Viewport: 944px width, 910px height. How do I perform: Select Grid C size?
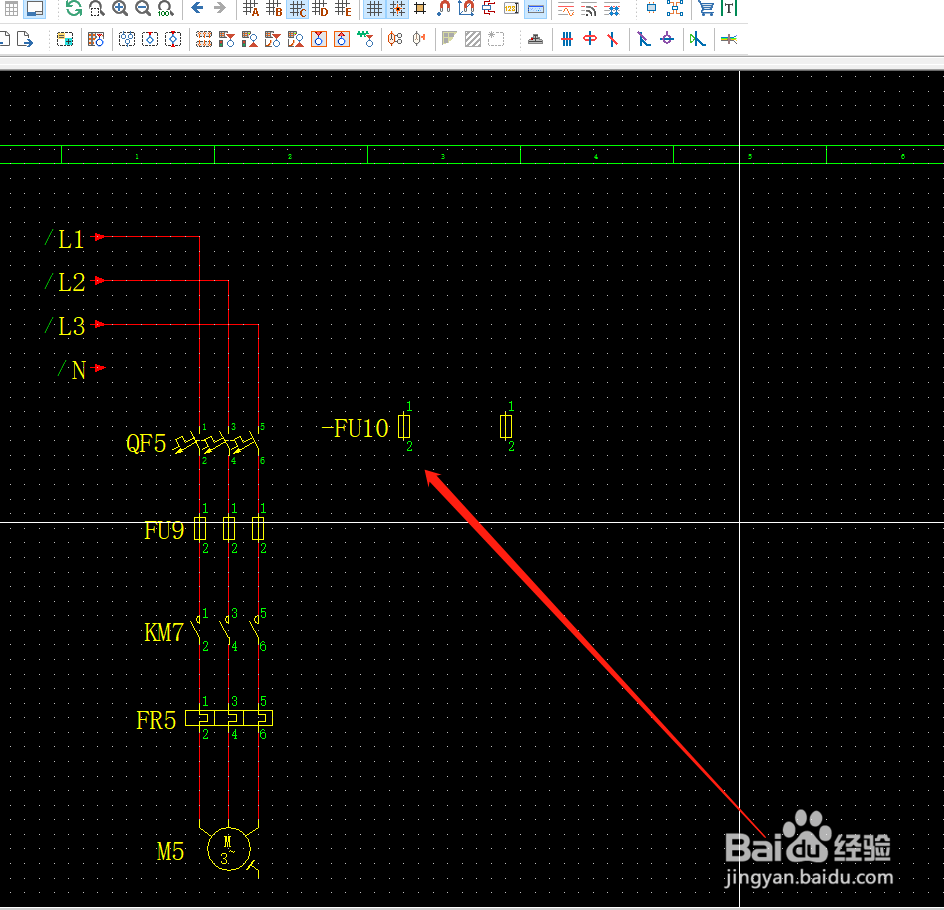297,8
